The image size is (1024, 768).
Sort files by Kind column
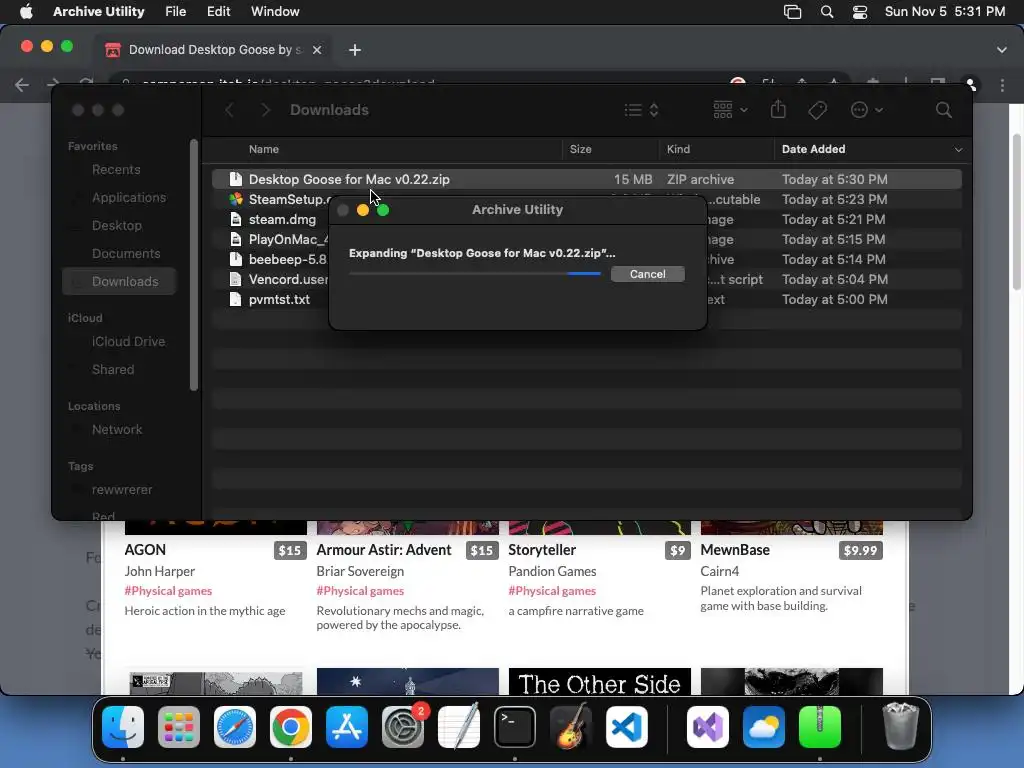coord(678,149)
